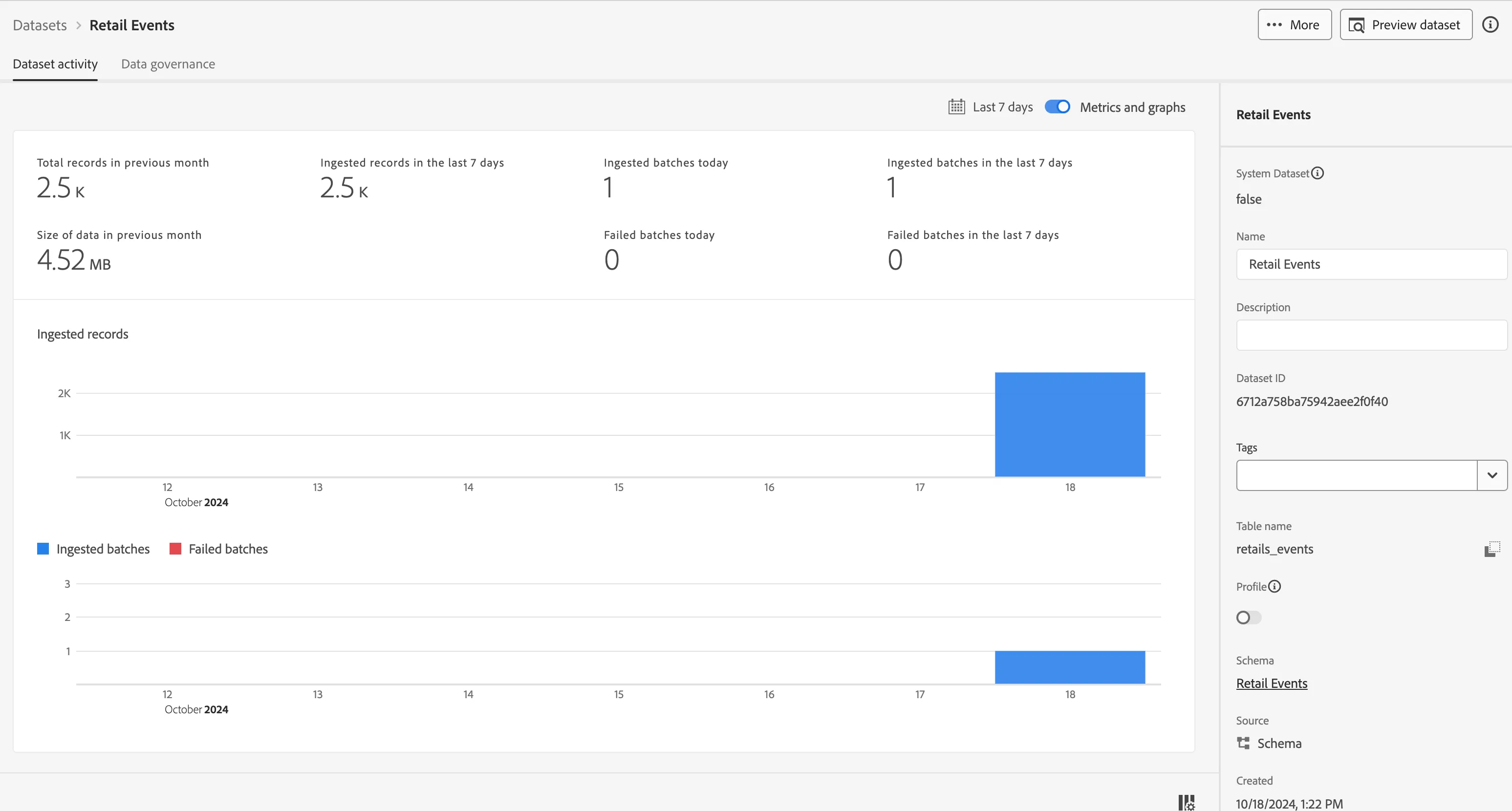Click the Ingested records chart title
Viewport: 1512px width, 811px height.
coord(83,334)
